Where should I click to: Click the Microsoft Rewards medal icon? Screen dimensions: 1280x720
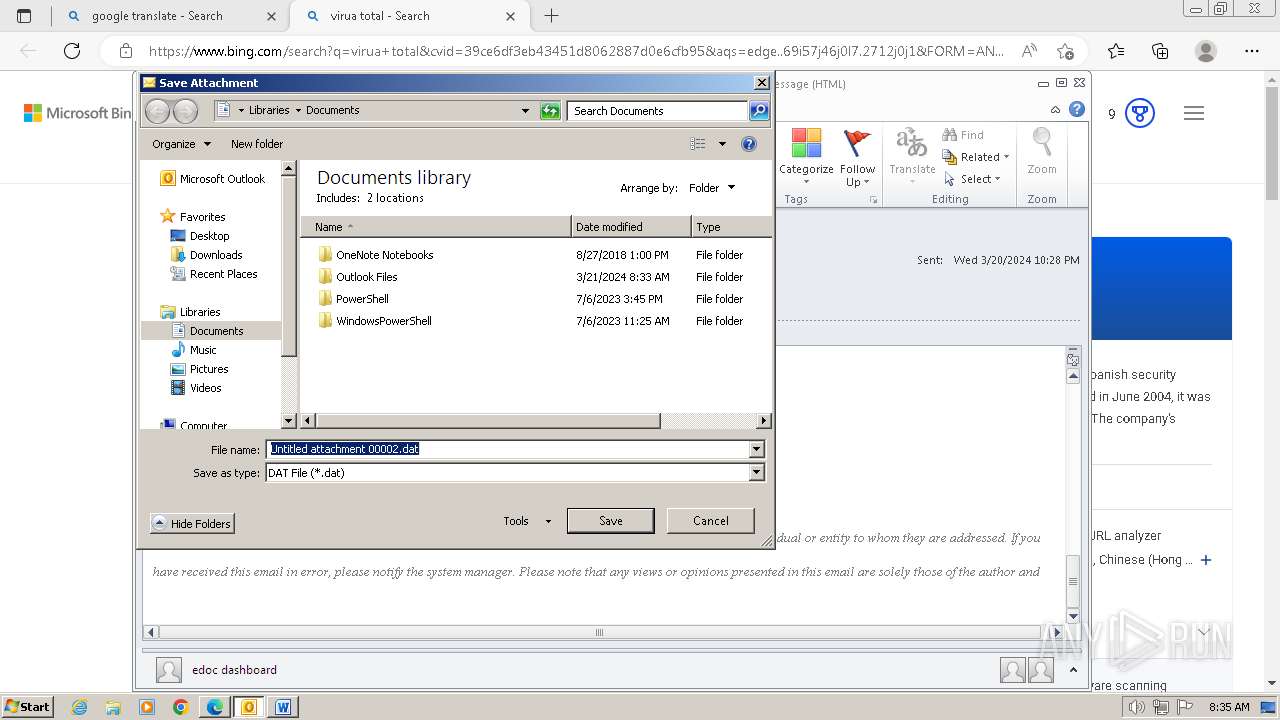pos(1140,114)
